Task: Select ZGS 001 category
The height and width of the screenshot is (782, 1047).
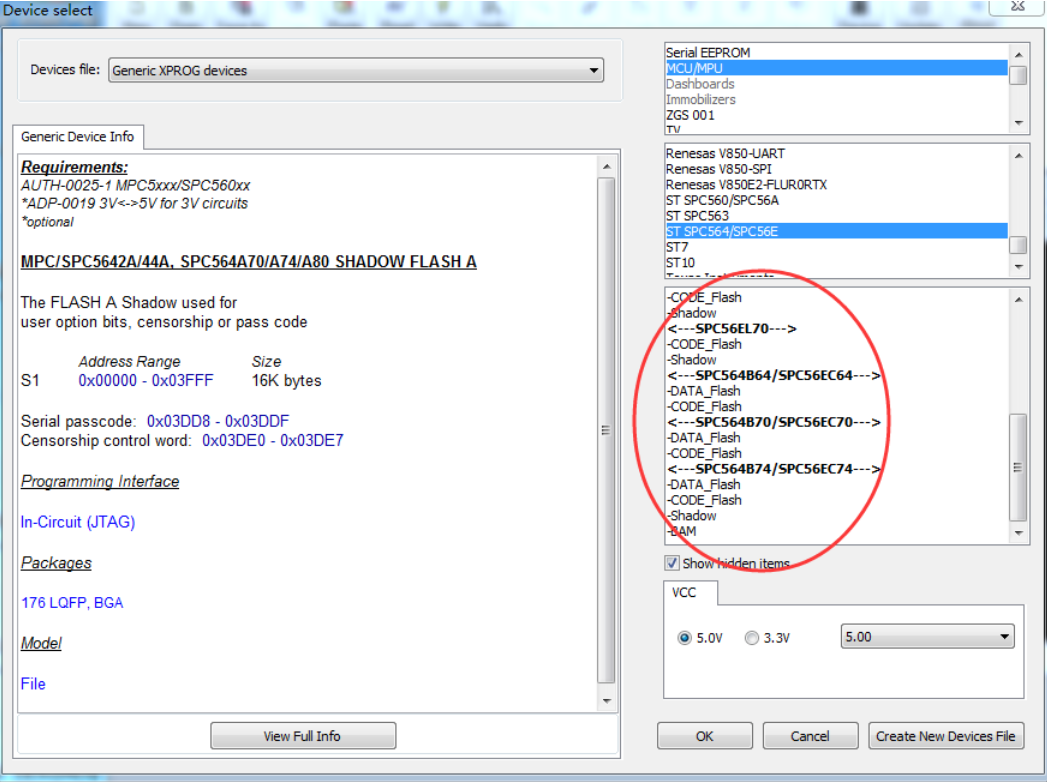Action: coord(836,115)
